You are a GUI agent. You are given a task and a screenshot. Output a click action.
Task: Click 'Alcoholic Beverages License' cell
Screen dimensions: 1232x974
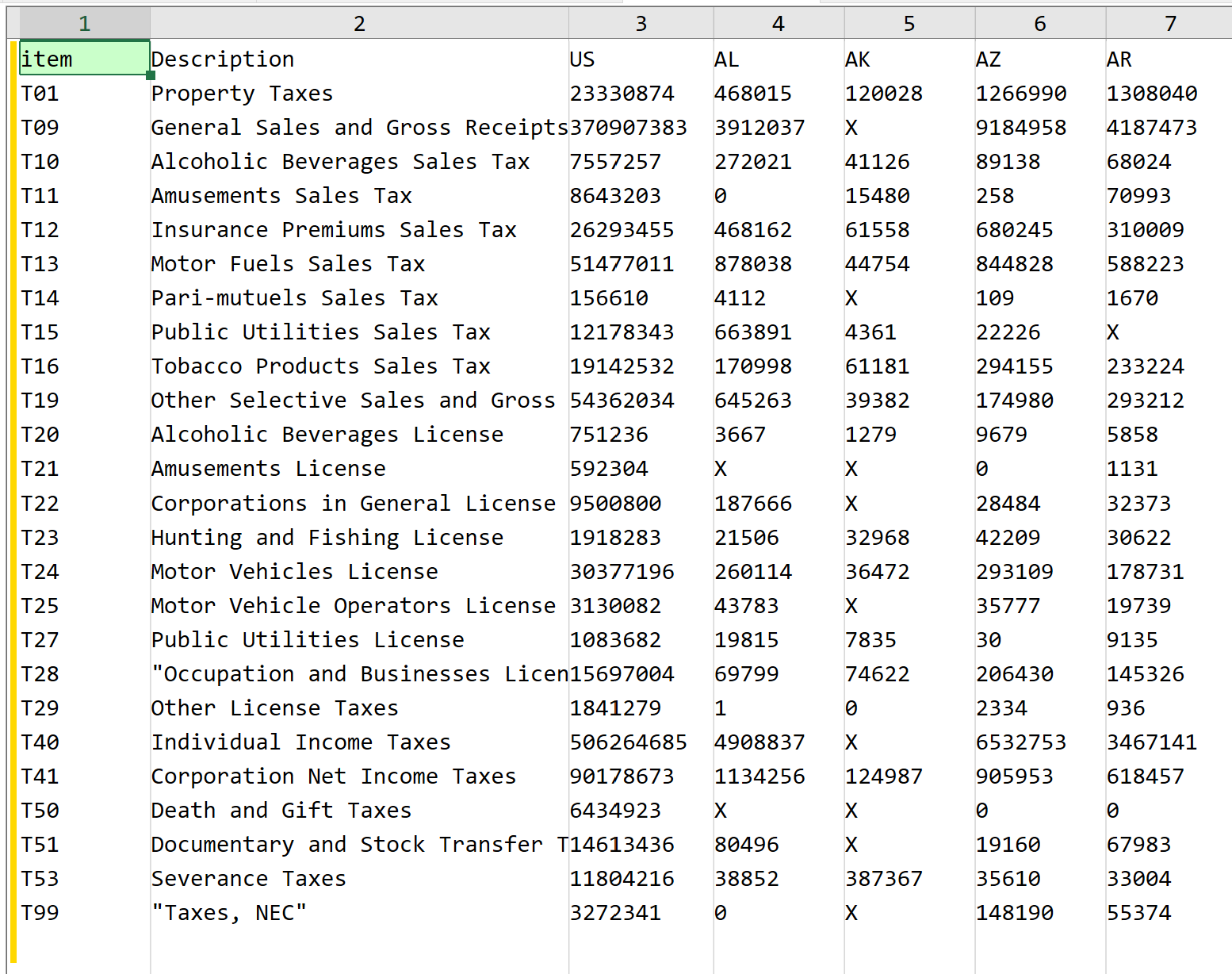pos(359,434)
